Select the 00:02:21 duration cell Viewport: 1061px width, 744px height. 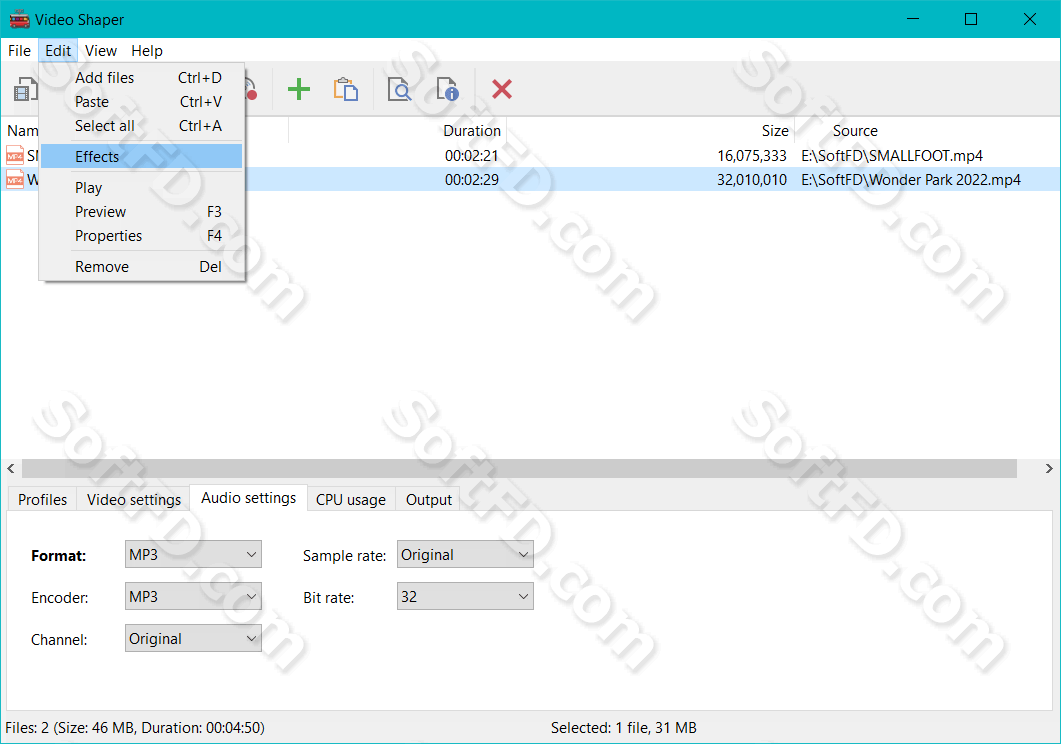[x=472, y=156]
